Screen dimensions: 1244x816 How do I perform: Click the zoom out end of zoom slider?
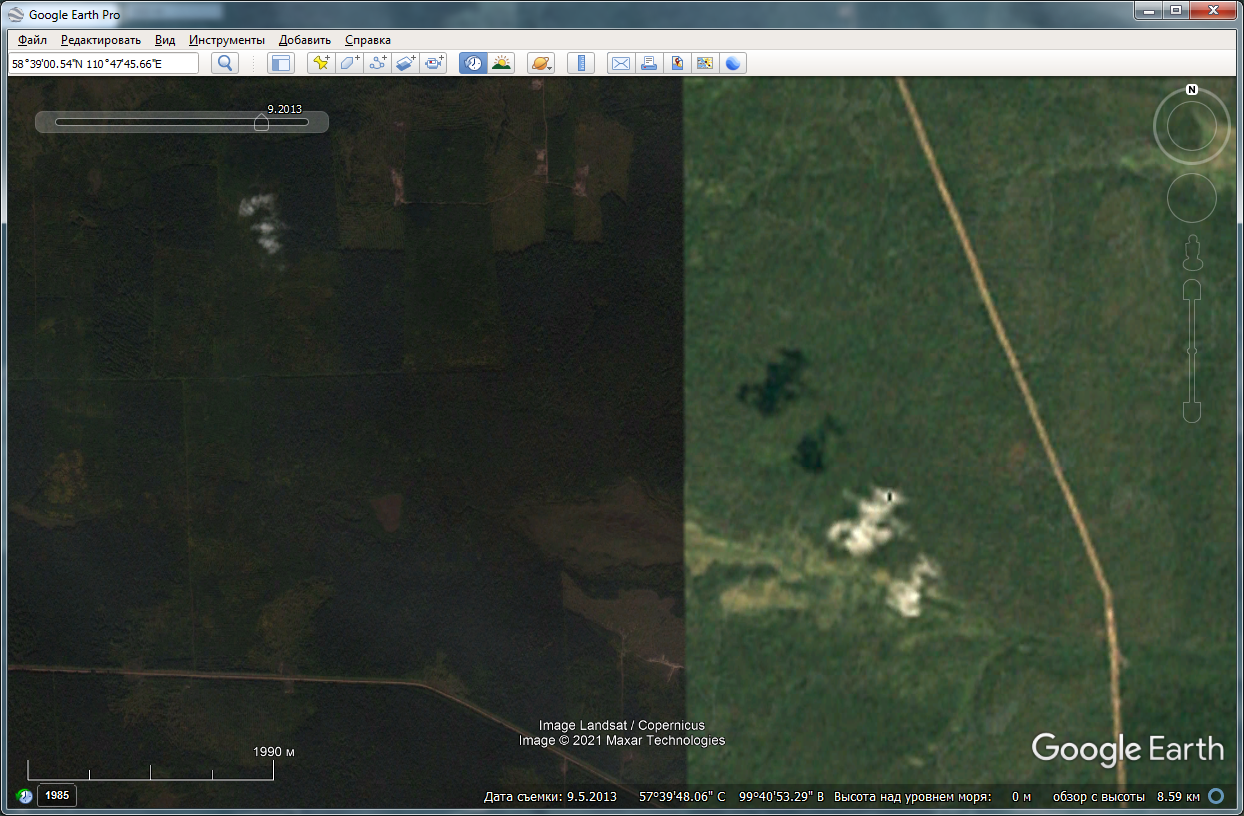point(1192,411)
